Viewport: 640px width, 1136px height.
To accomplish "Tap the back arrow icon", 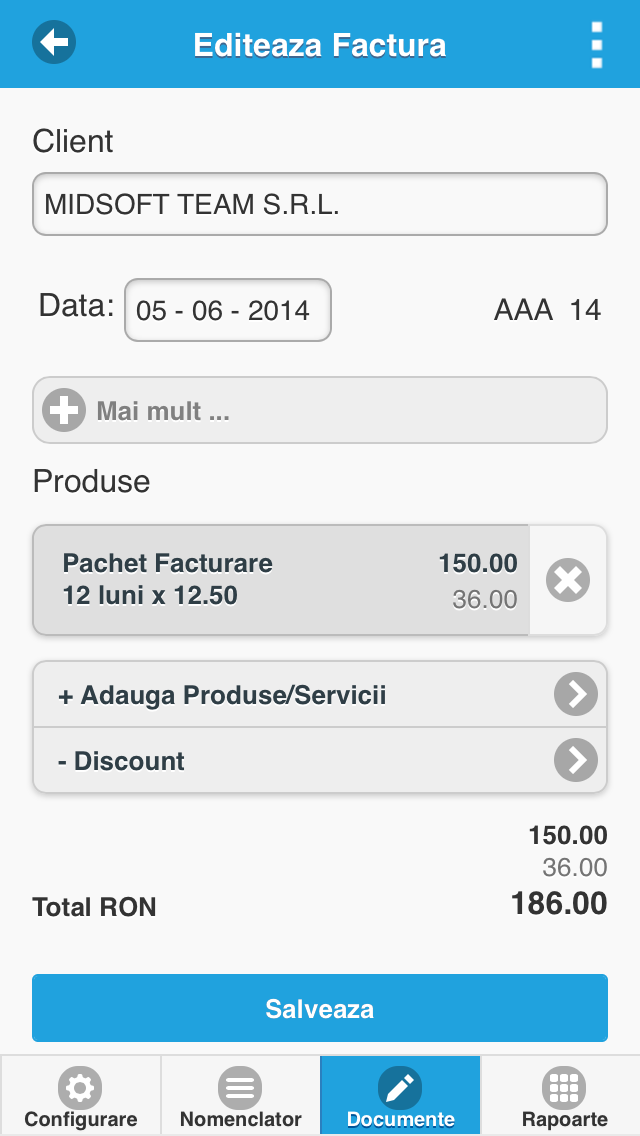I will click(54, 42).
